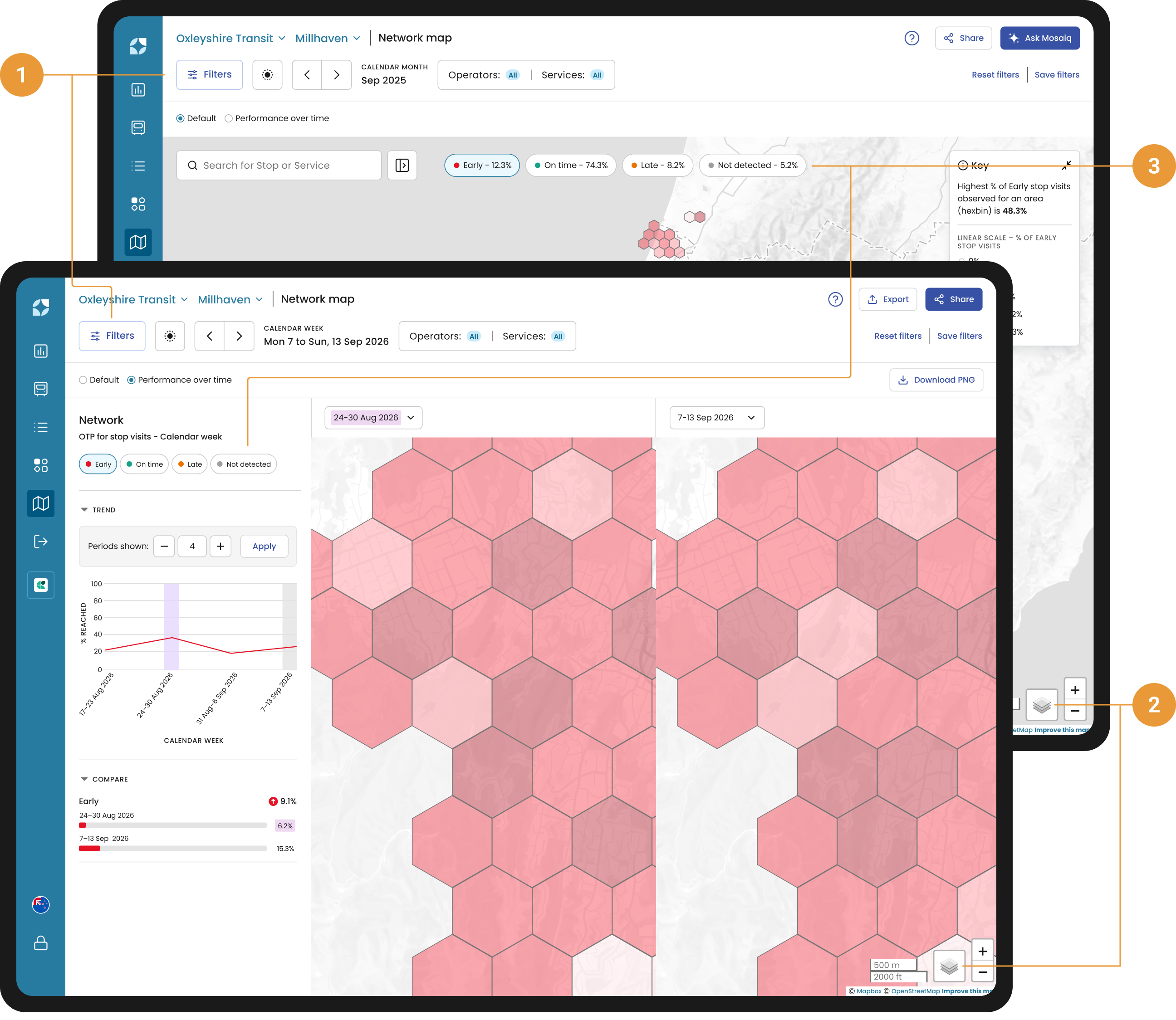Collapse the TREND section
This screenshot has height=1020, width=1176.
click(84, 509)
